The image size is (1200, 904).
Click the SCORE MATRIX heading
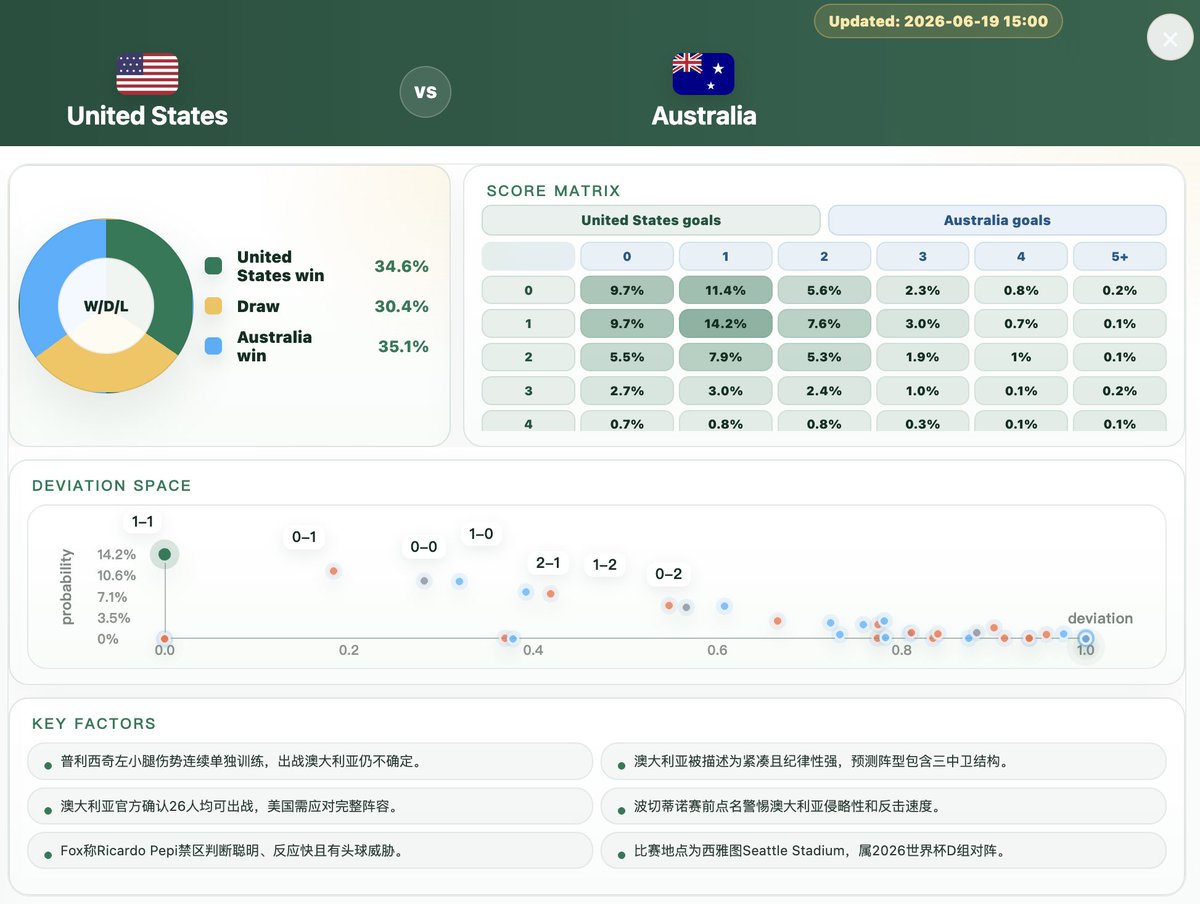[554, 191]
